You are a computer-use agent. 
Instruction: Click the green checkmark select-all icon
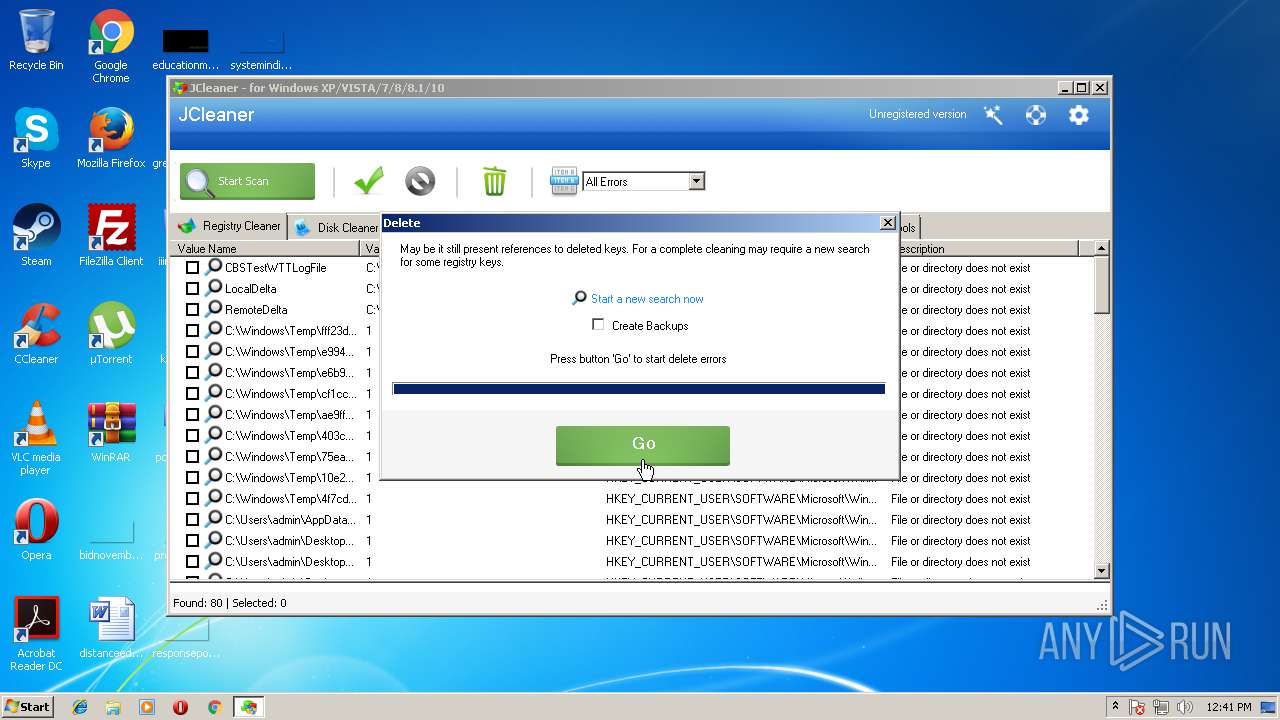click(x=369, y=181)
